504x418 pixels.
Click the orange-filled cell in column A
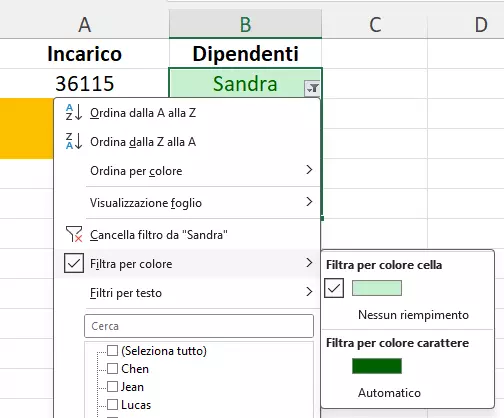27,128
